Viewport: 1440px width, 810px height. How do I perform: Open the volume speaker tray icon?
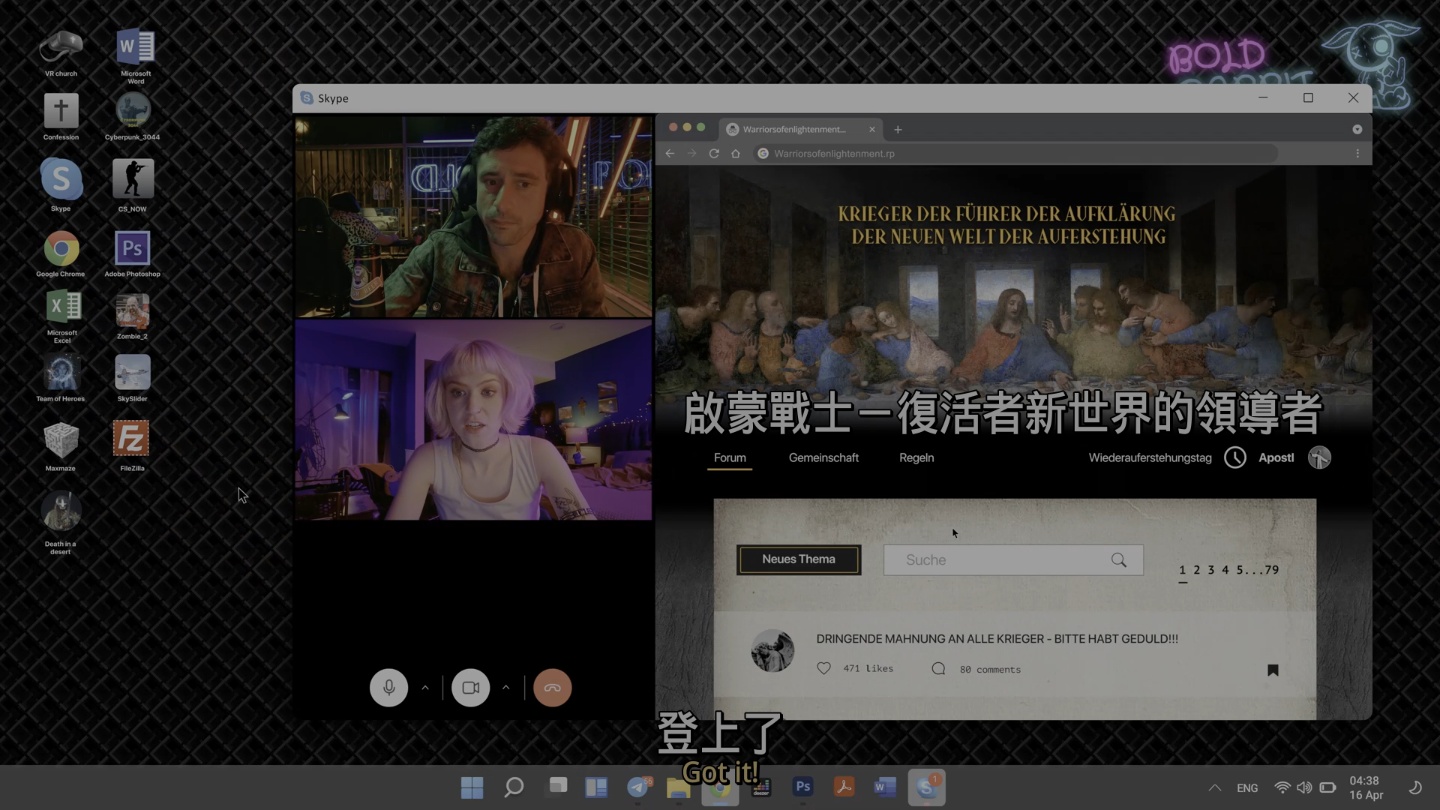1304,788
